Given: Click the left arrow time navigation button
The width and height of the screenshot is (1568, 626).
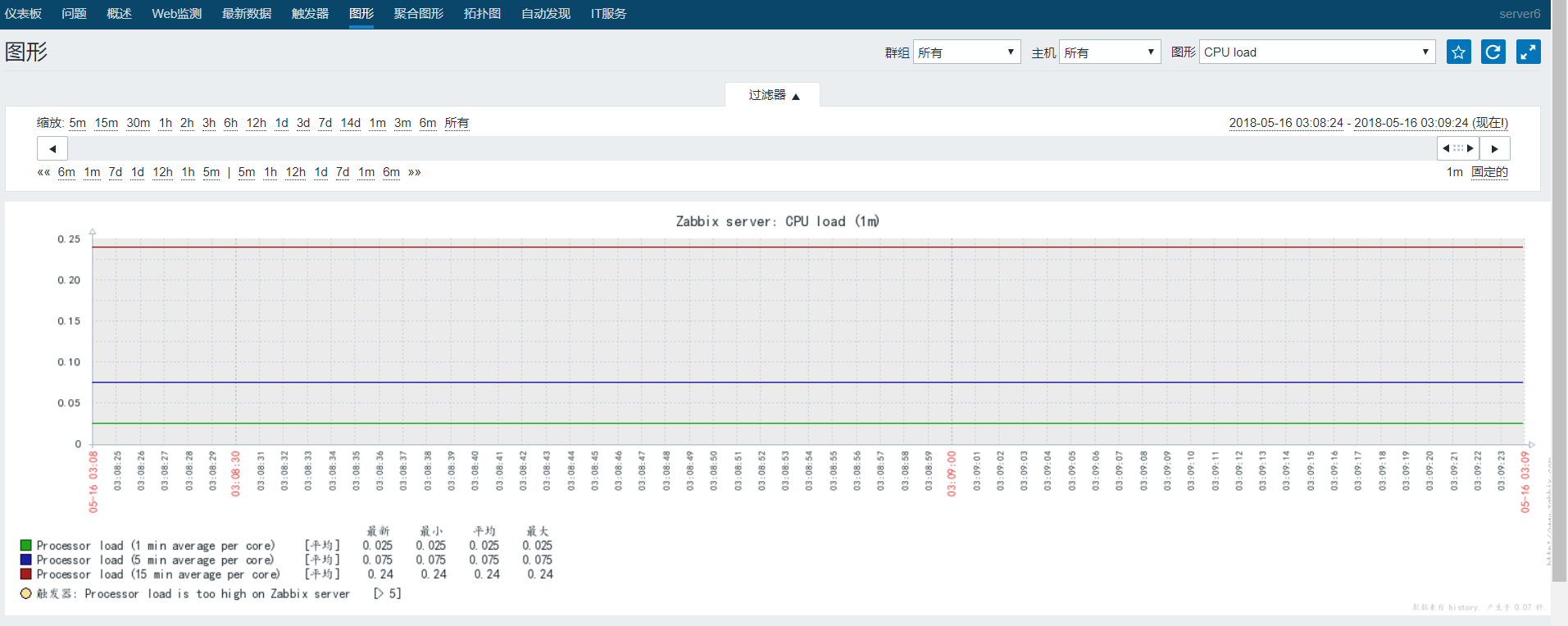Looking at the screenshot, I should 52,148.
